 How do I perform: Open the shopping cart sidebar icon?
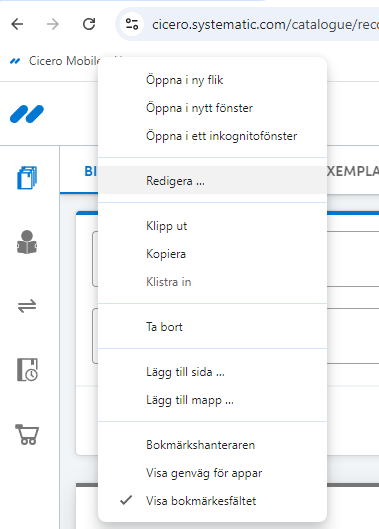(x=27, y=434)
